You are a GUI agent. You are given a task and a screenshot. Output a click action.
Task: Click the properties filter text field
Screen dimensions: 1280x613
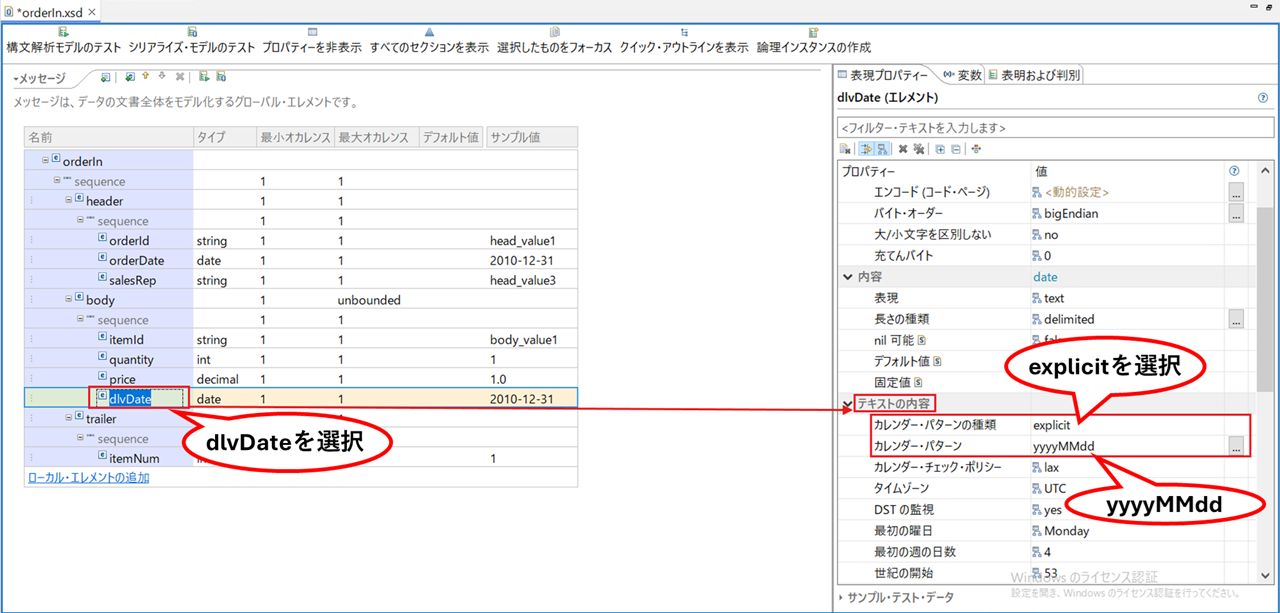[x=1054, y=128]
